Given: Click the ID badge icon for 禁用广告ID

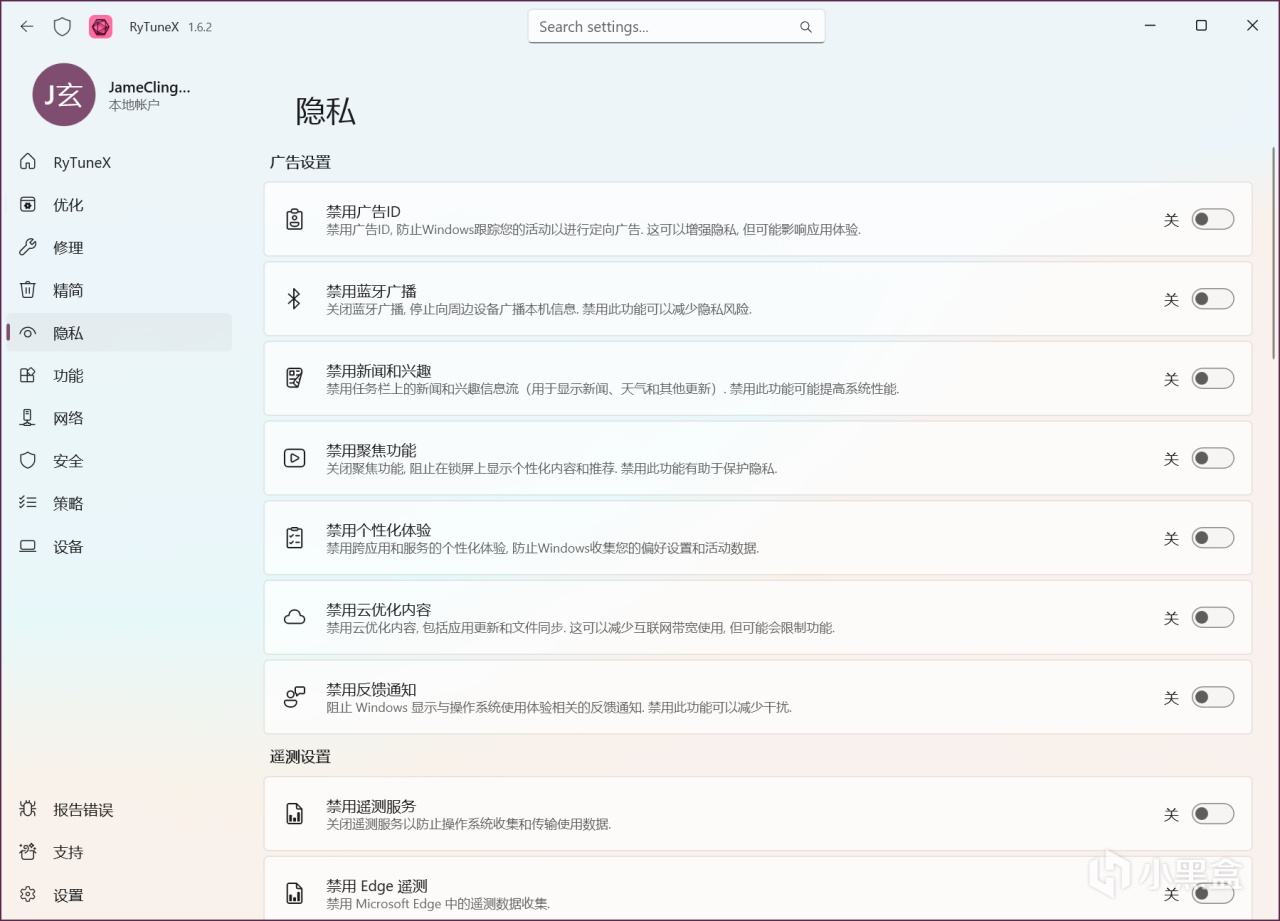Looking at the screenshot, I should point(294,219).
